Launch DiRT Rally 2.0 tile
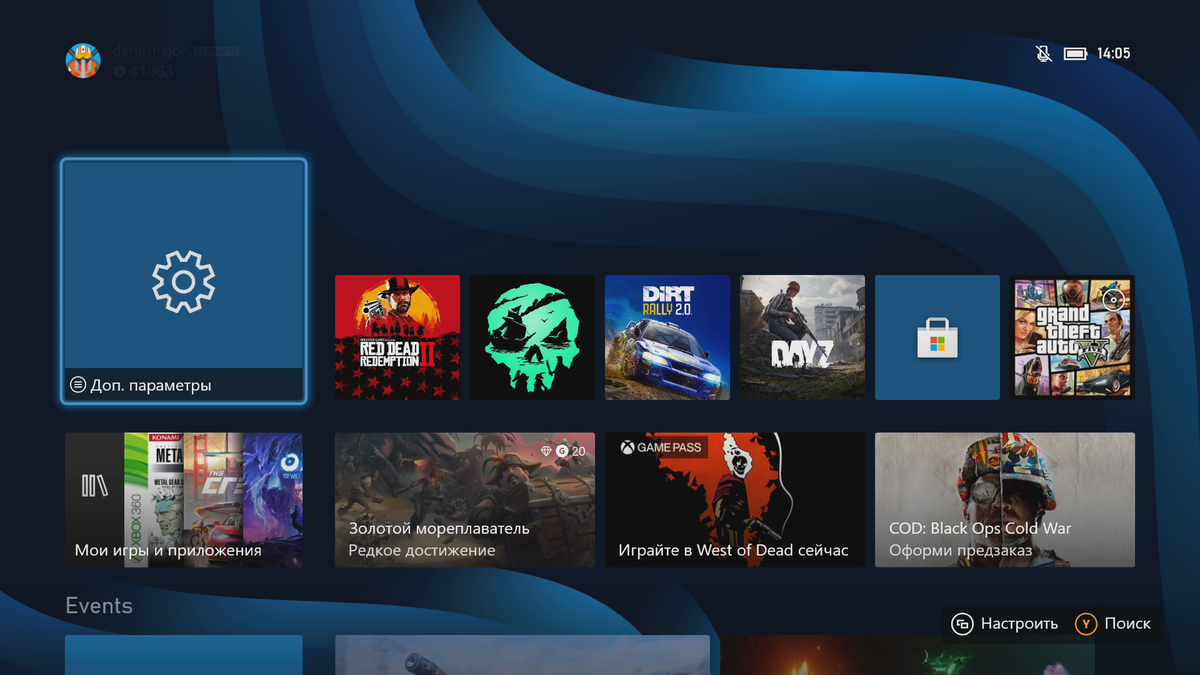The image size is (1200, 675). 667,338
